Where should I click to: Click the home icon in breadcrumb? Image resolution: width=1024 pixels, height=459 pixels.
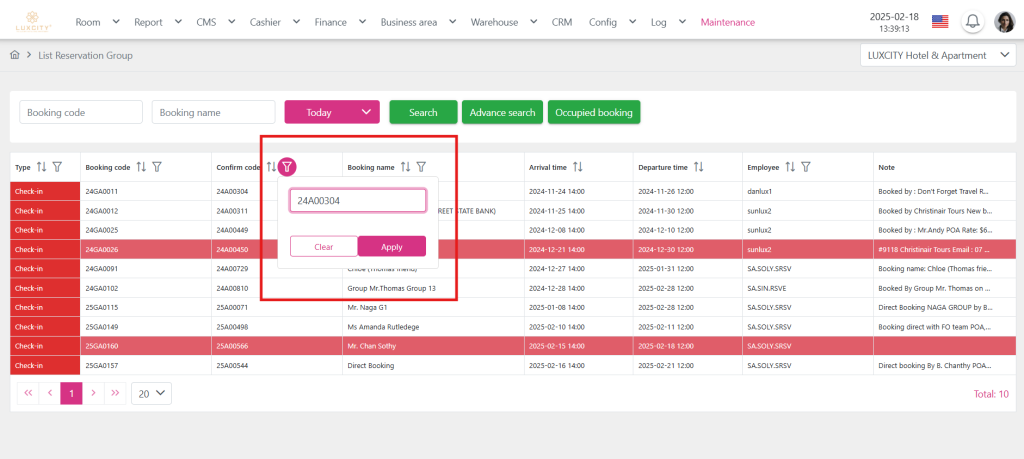coord(15,55)
